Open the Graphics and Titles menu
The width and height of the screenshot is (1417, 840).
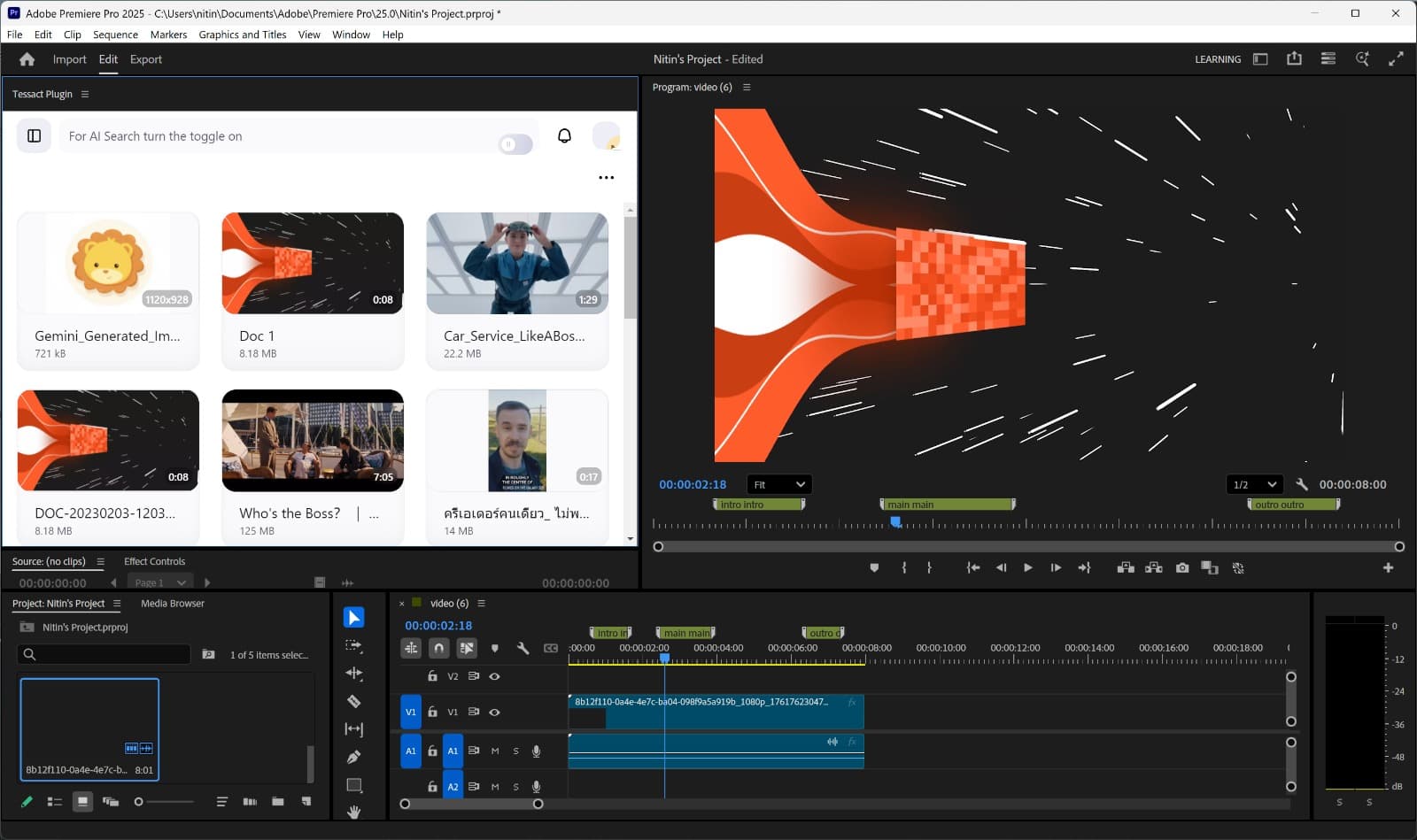[x=243, y=35]
